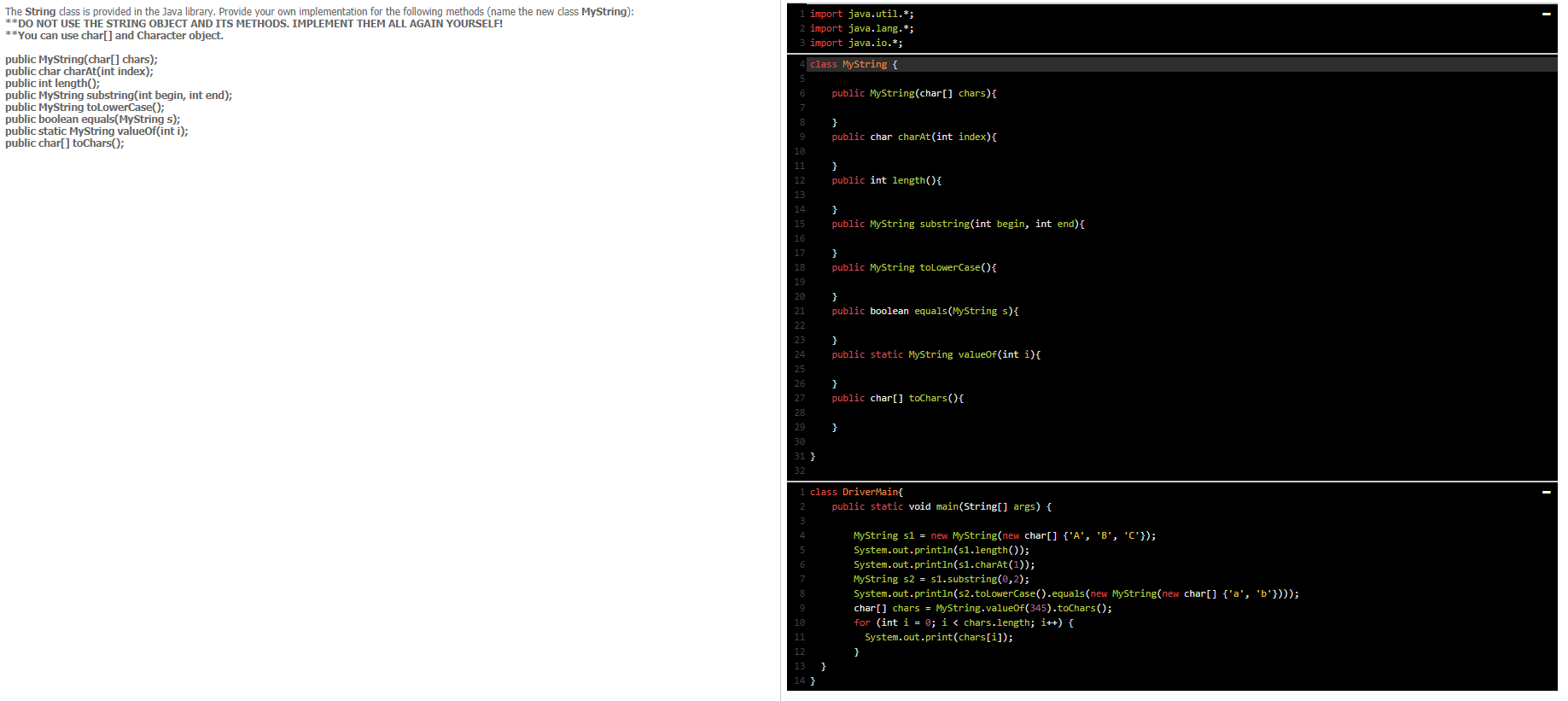Click 'public MyString toLowerCase(){' in editor

pyautogui.click(x=914, y=267)
